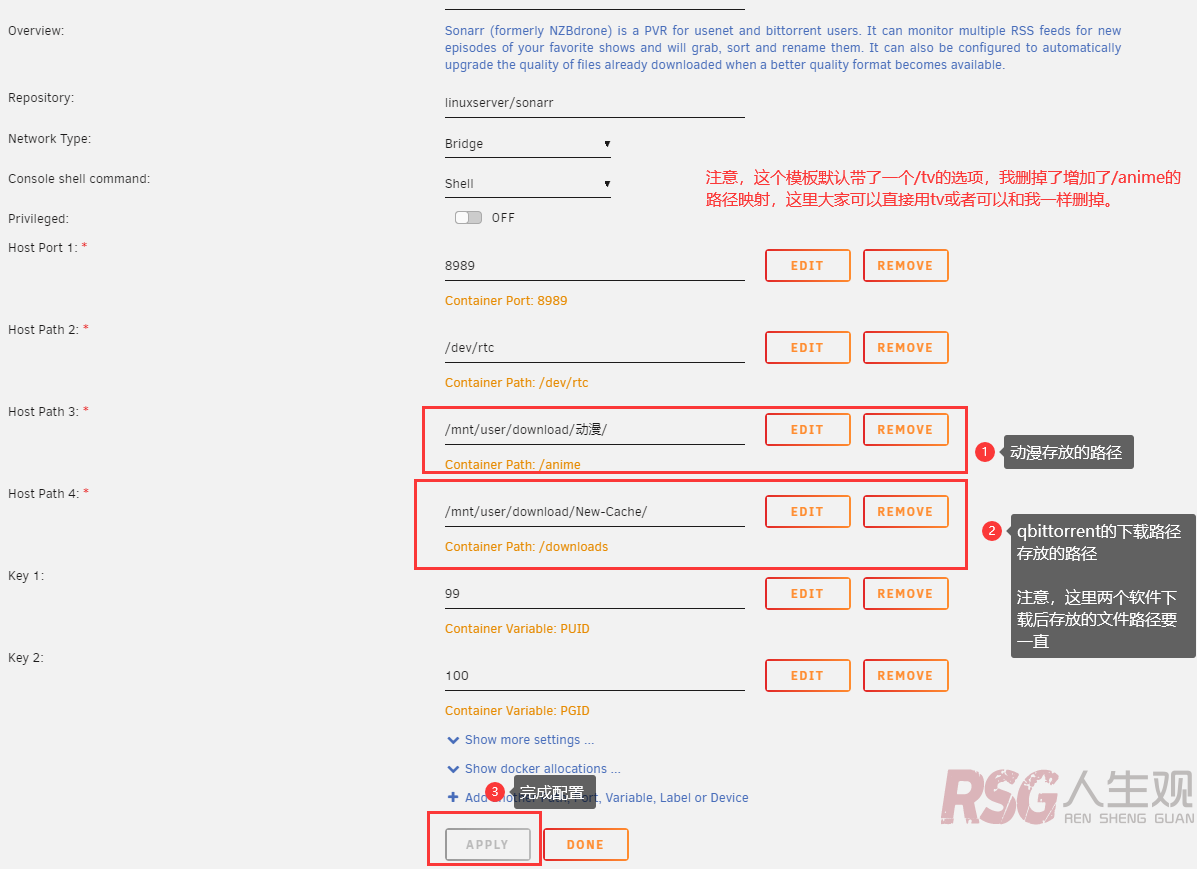1197x869 pixels.
Task: Click the Overview: label
Action: [x=36, y=31]
